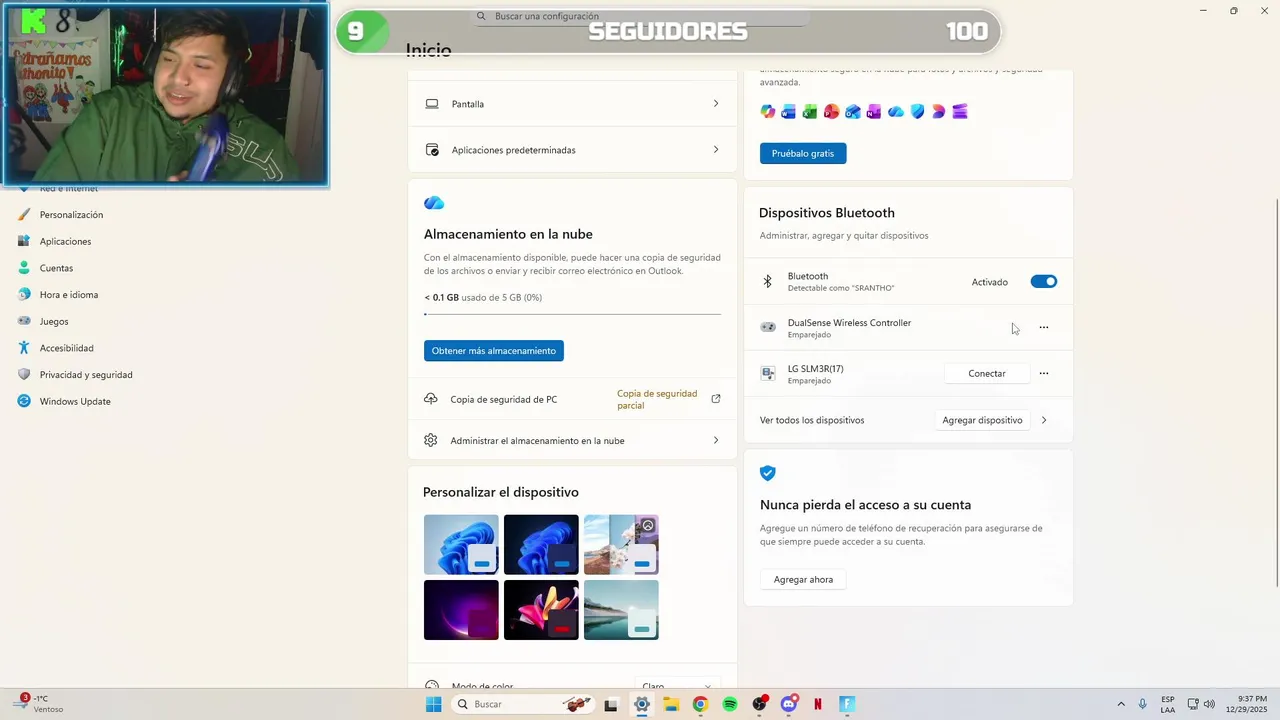Viewport: 1280px width, 720px height.
Task: Click the OneDrive cloud icon above Almacenamiento en la nube
Action: pos(434,203)
